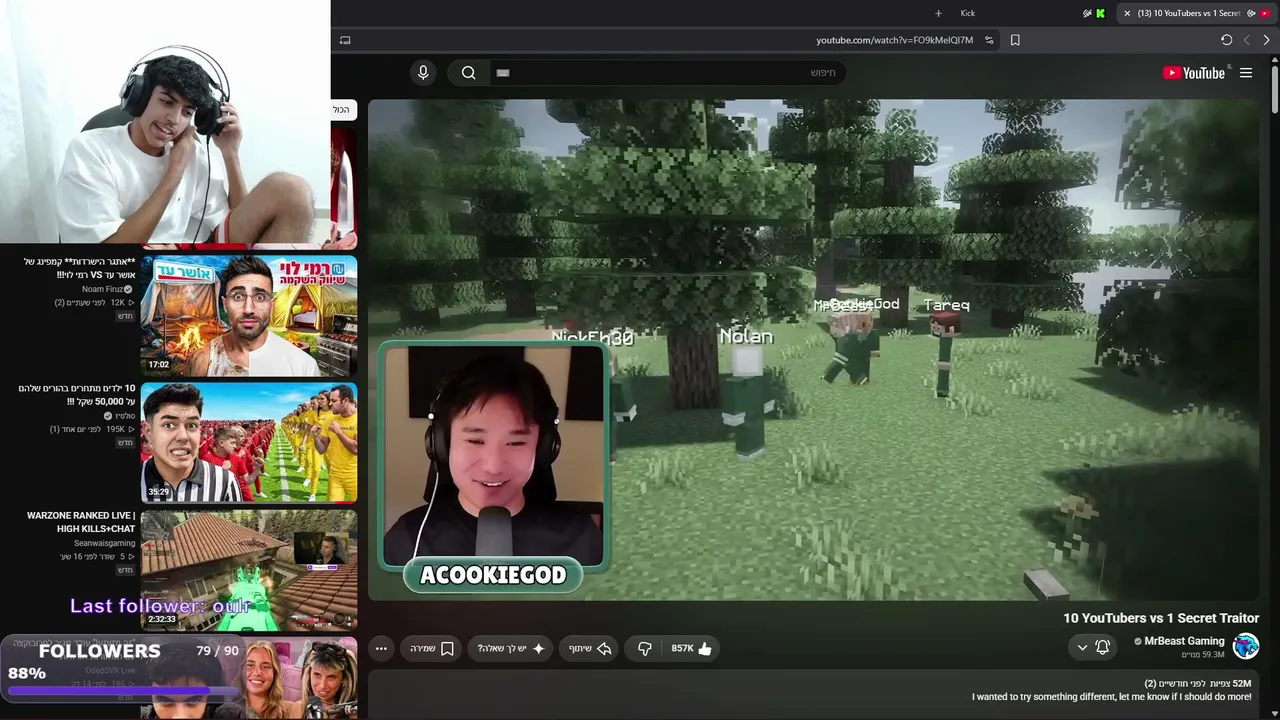
Task: Share the video using the שיתוף button
Action: (590, 648)
